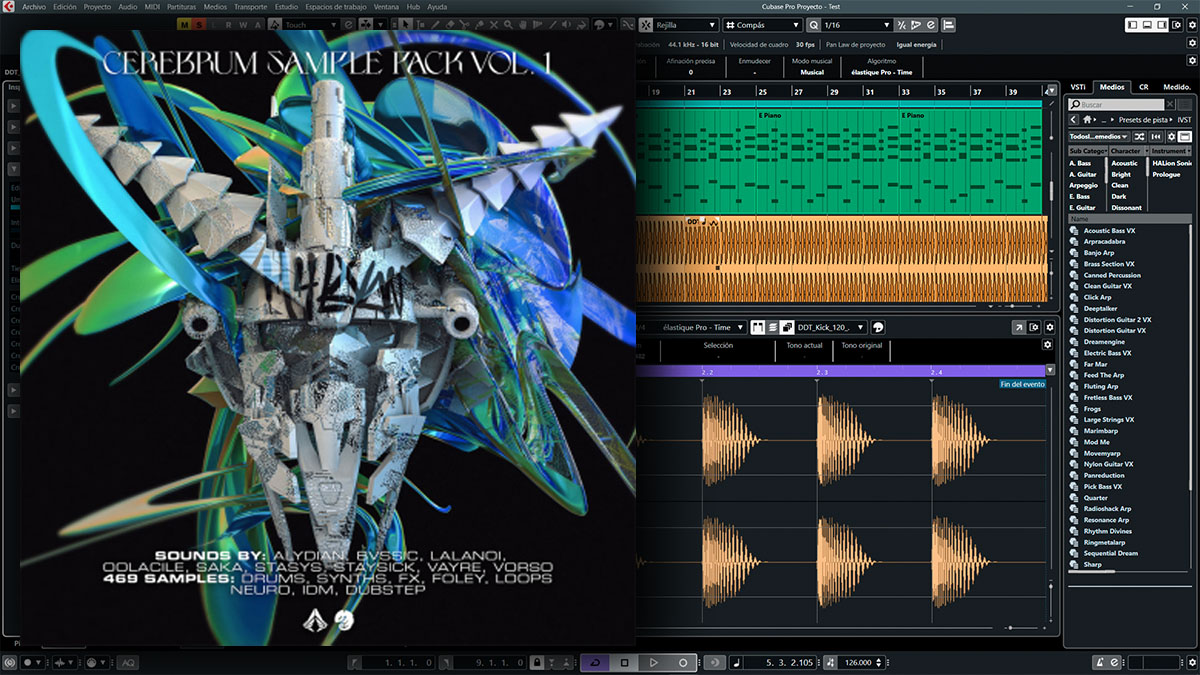Switch to the CR tab

[x=1143, y=87]
